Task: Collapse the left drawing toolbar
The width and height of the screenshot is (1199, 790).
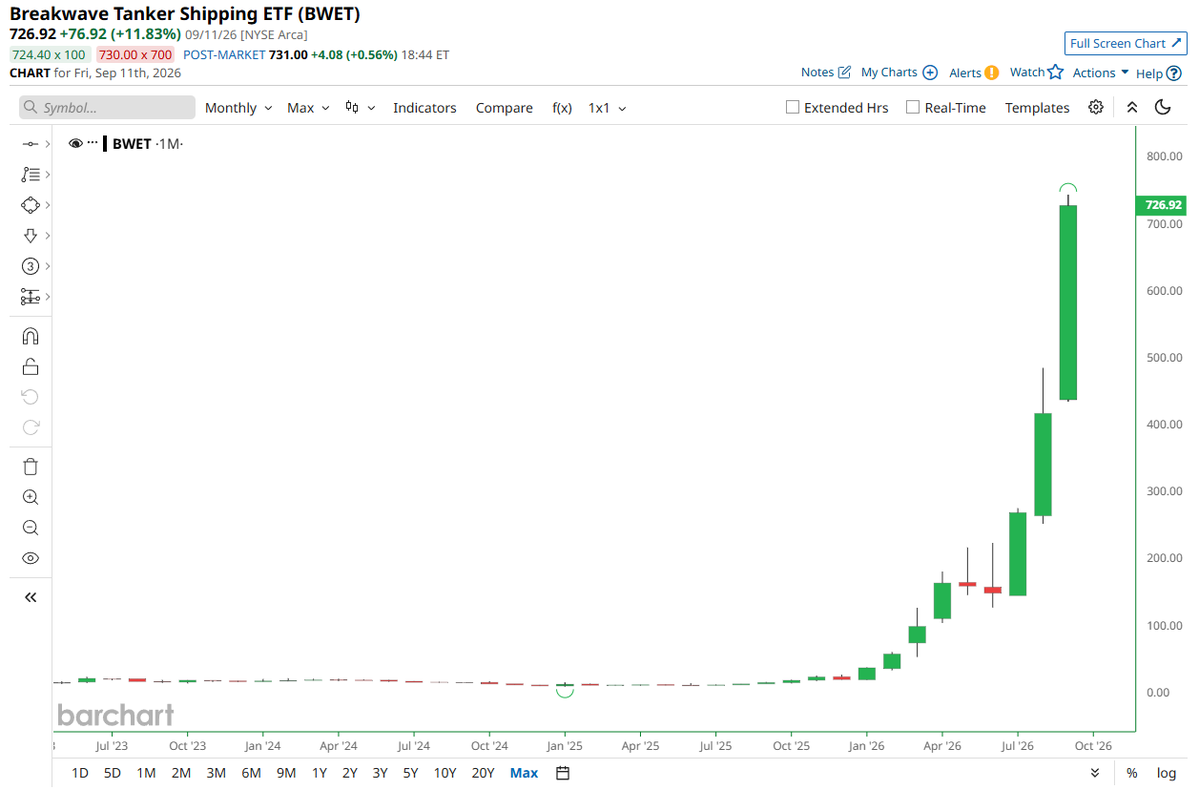Action: coord(30,597)
